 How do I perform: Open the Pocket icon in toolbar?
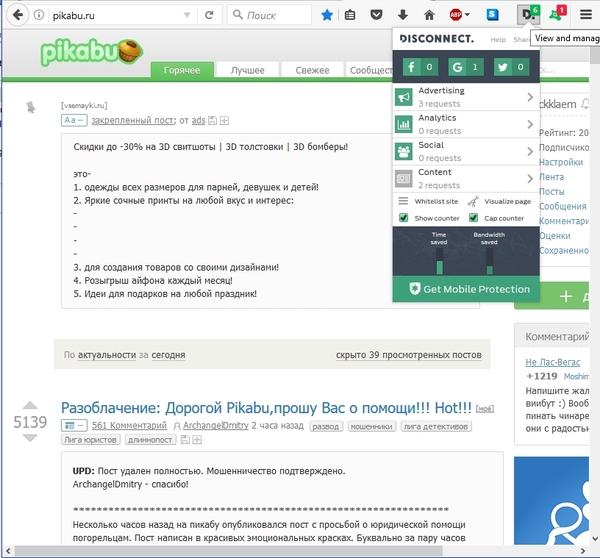coord(376,15)
